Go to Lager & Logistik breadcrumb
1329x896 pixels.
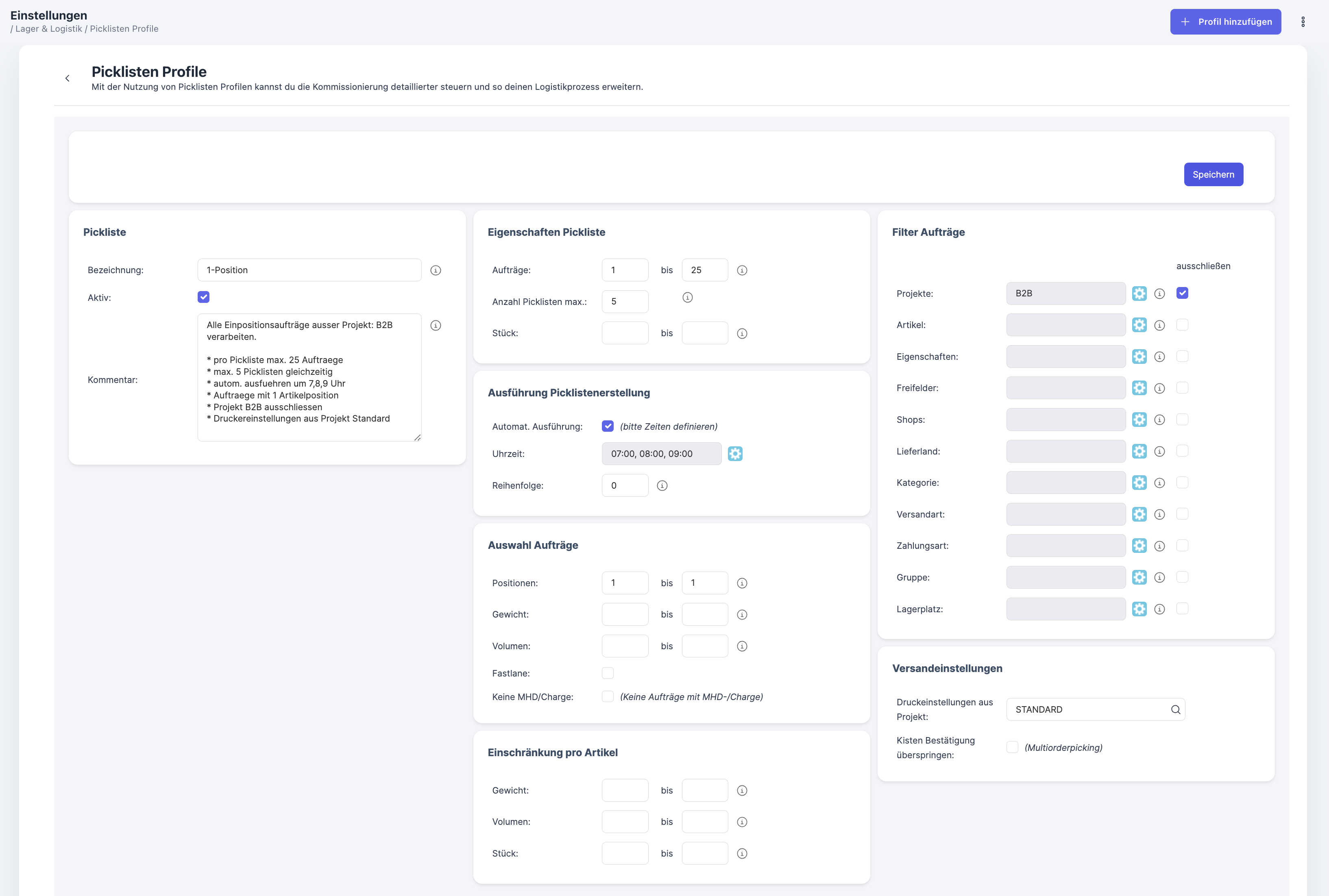(x=48, y=28)
